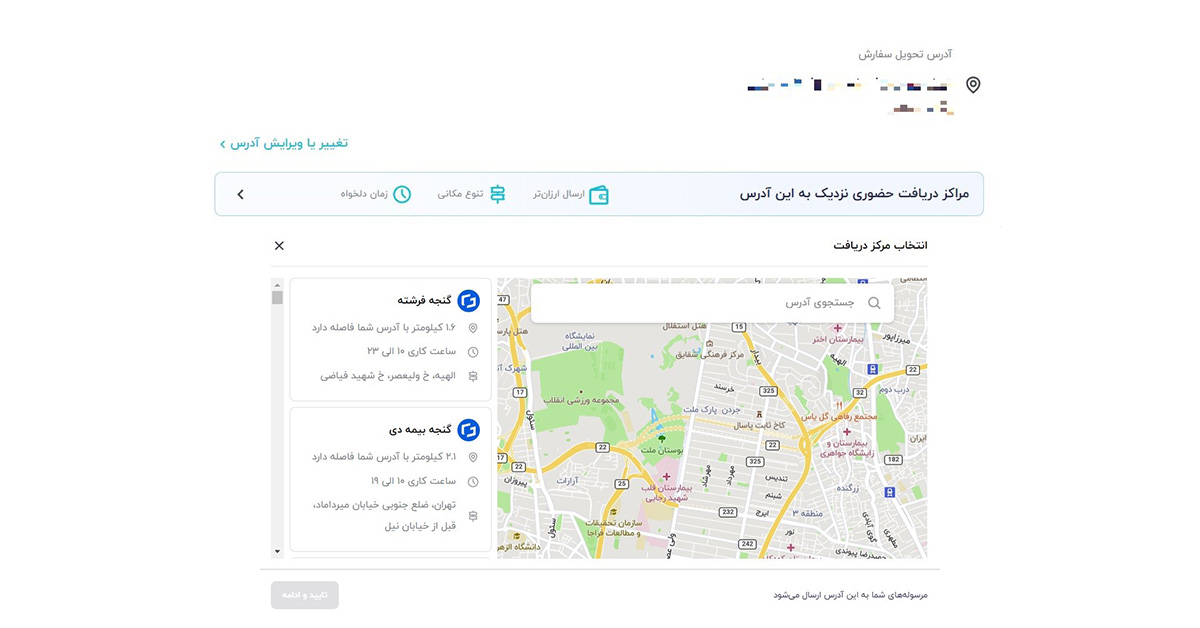Open the chevron next to تغییر یا ویرایش آدرس
Screen dimensions: 1200x628
click(222, 143)
